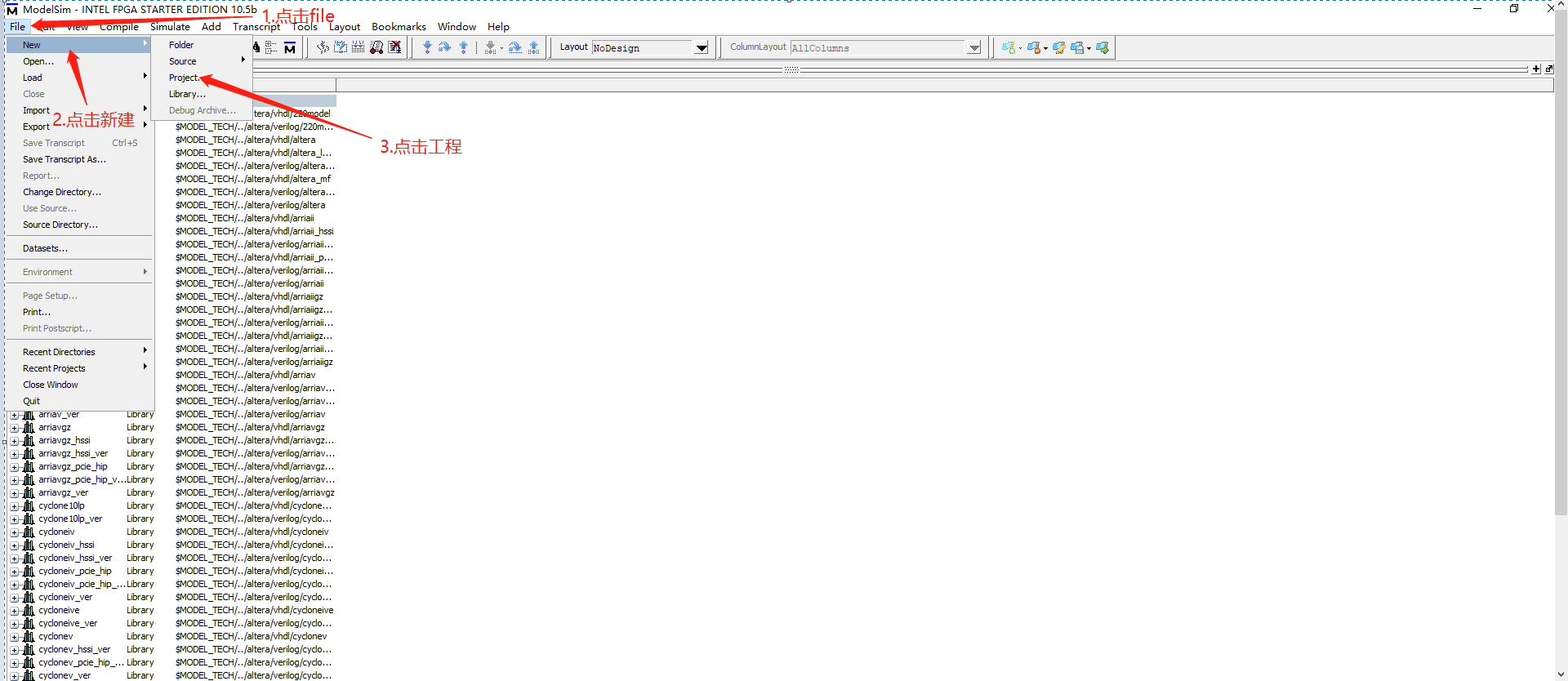
Task: Select Datasets... in File menu
Action: coord(79,248)
